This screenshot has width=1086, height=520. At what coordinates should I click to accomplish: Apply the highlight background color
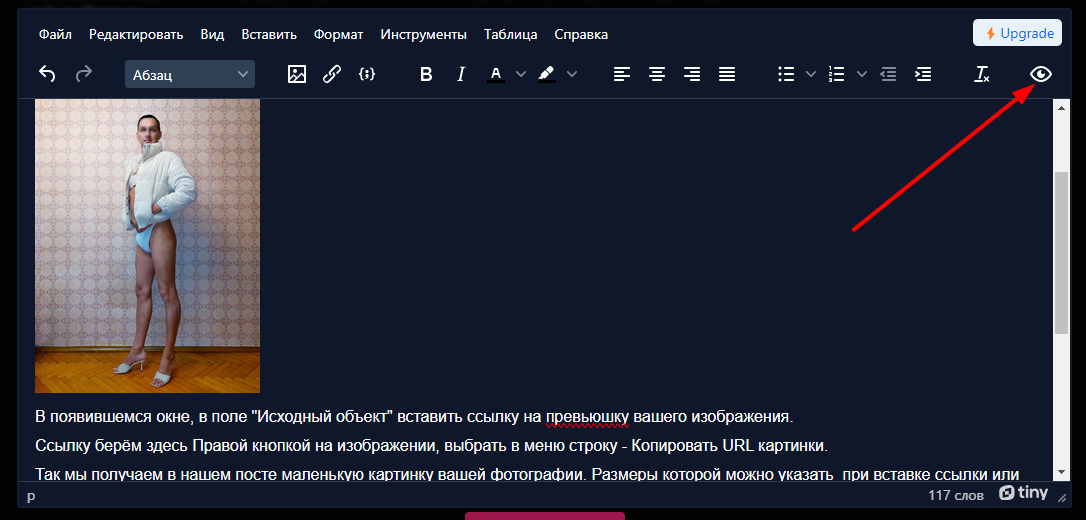pyautogui.click(x=546, y=74)
